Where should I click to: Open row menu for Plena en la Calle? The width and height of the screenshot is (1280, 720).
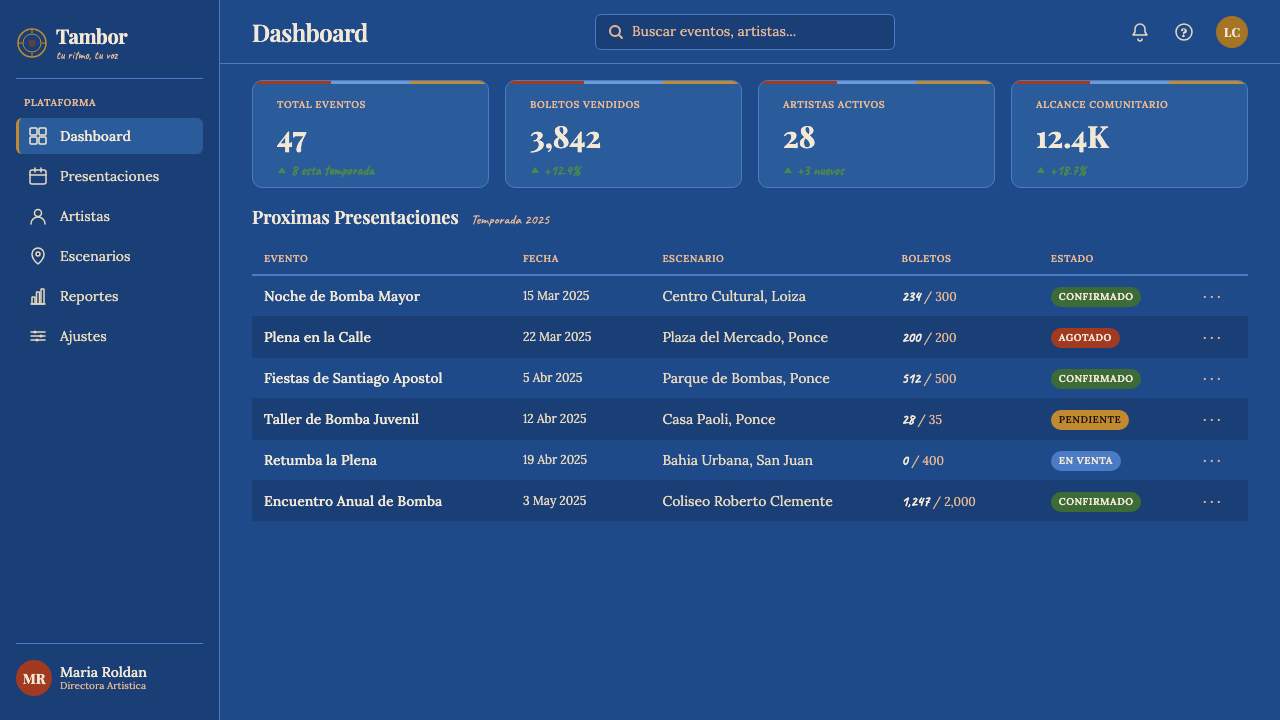click(1212, 338)
